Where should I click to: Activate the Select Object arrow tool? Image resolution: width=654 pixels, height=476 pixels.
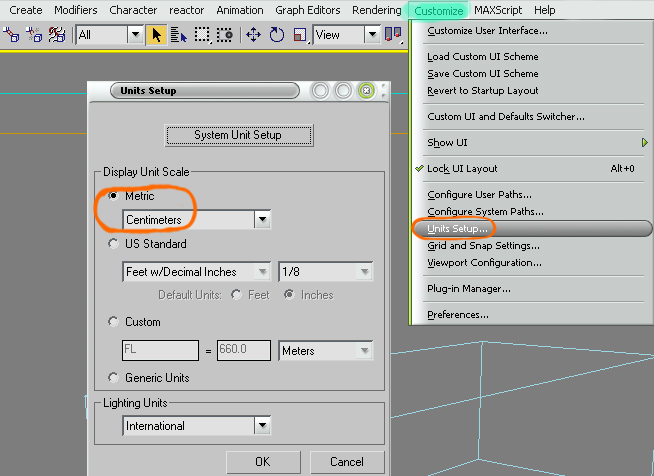pyautogui.click(x=156, y=35)
